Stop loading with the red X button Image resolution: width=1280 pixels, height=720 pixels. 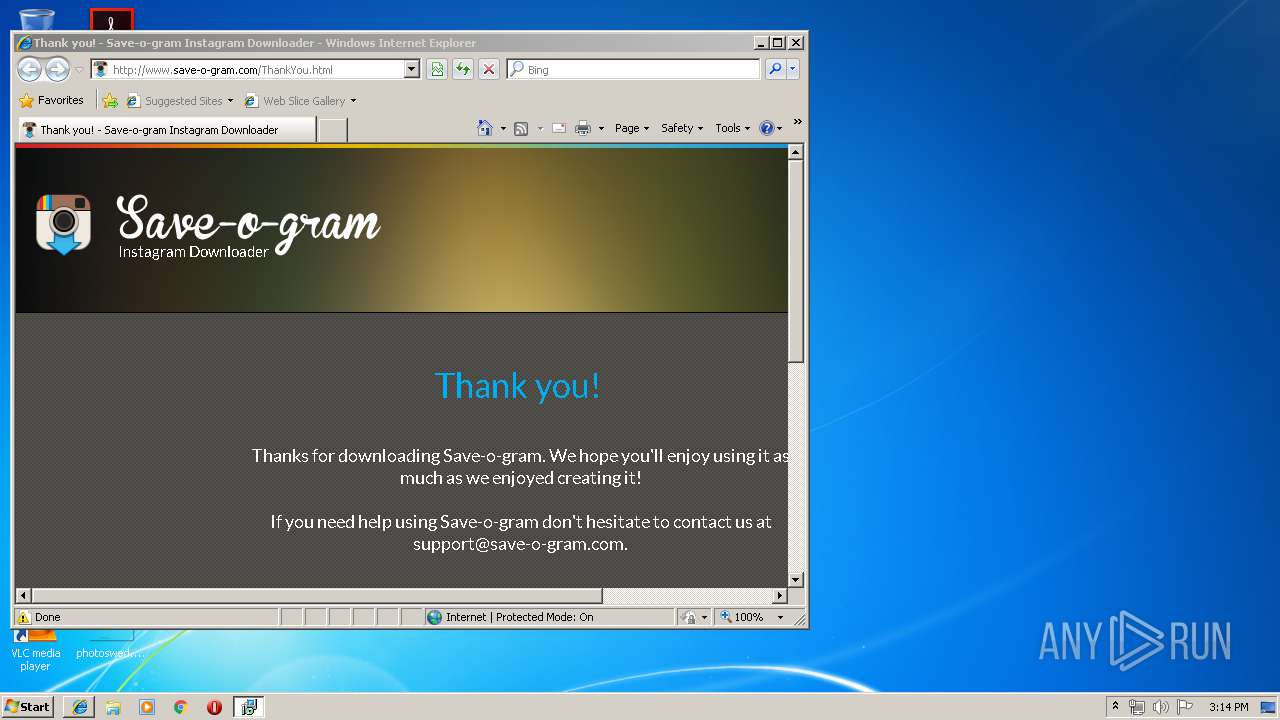pyautogui.click(x=488, y=69)
